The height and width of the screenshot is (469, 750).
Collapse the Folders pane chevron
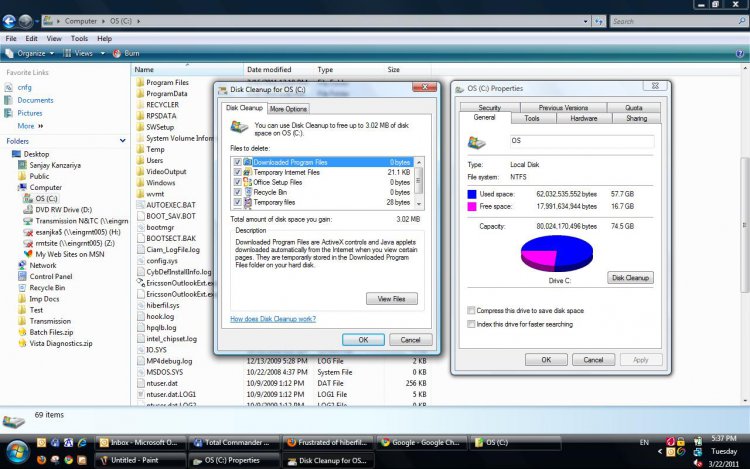tap(122, 141)
